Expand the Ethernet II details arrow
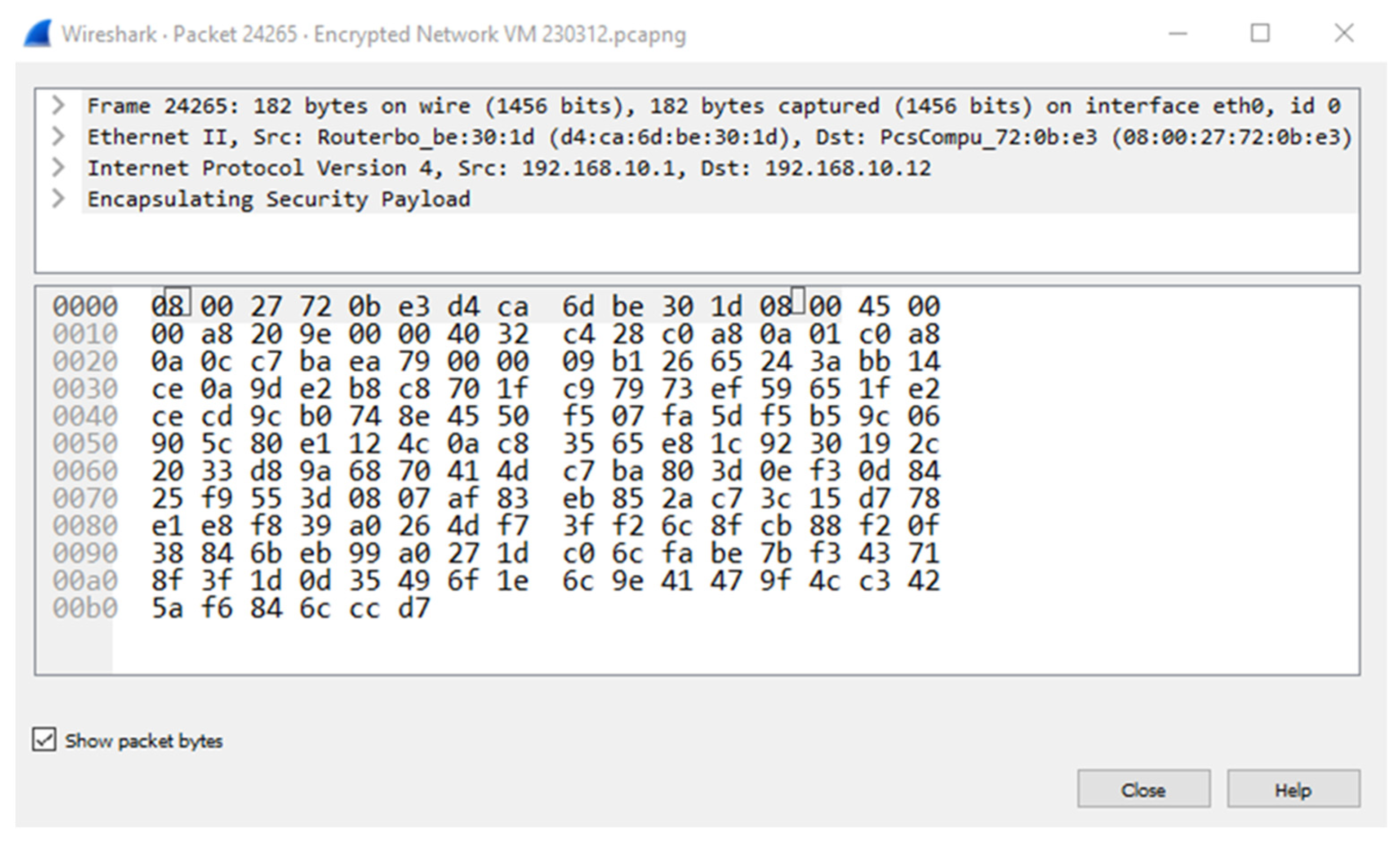Image resolution: width=1400 pixels, height=842 pixels. (58, 137)
